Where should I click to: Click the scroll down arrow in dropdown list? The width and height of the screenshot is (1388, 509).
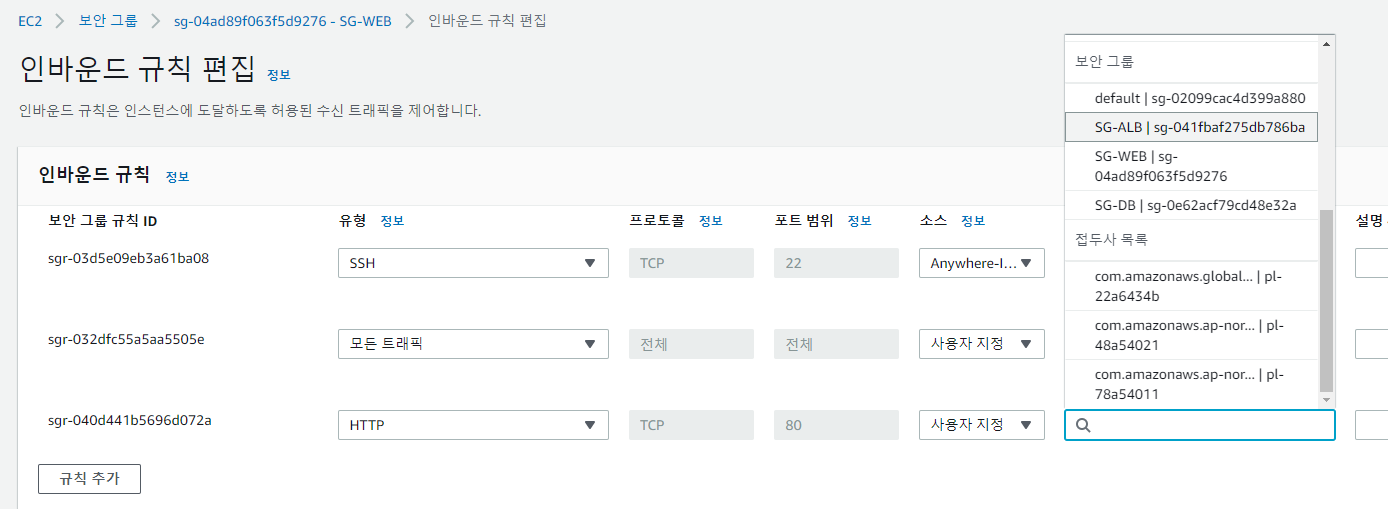pos(1327,399)
